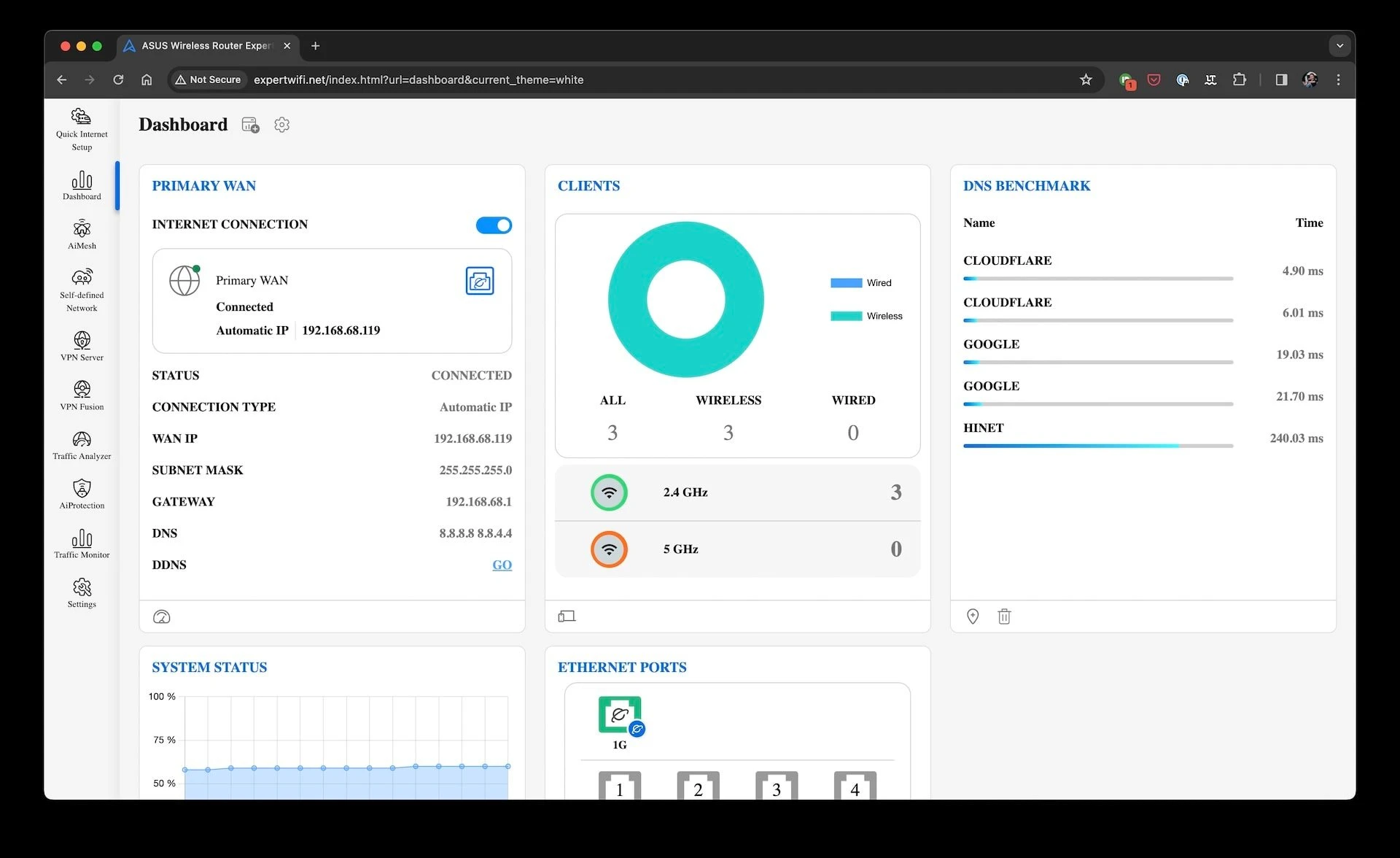Click the 5 GHz Wi-Fi icon
The height and width of the screenshot is (858, 1400).
click(x=609, y=549)
